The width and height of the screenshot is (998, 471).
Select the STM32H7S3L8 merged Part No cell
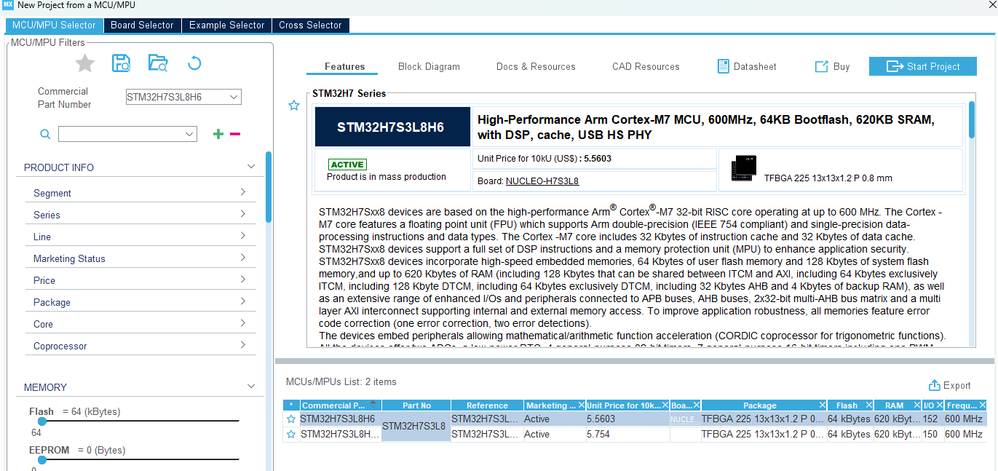pyautogui.click(x=416, y=426)
